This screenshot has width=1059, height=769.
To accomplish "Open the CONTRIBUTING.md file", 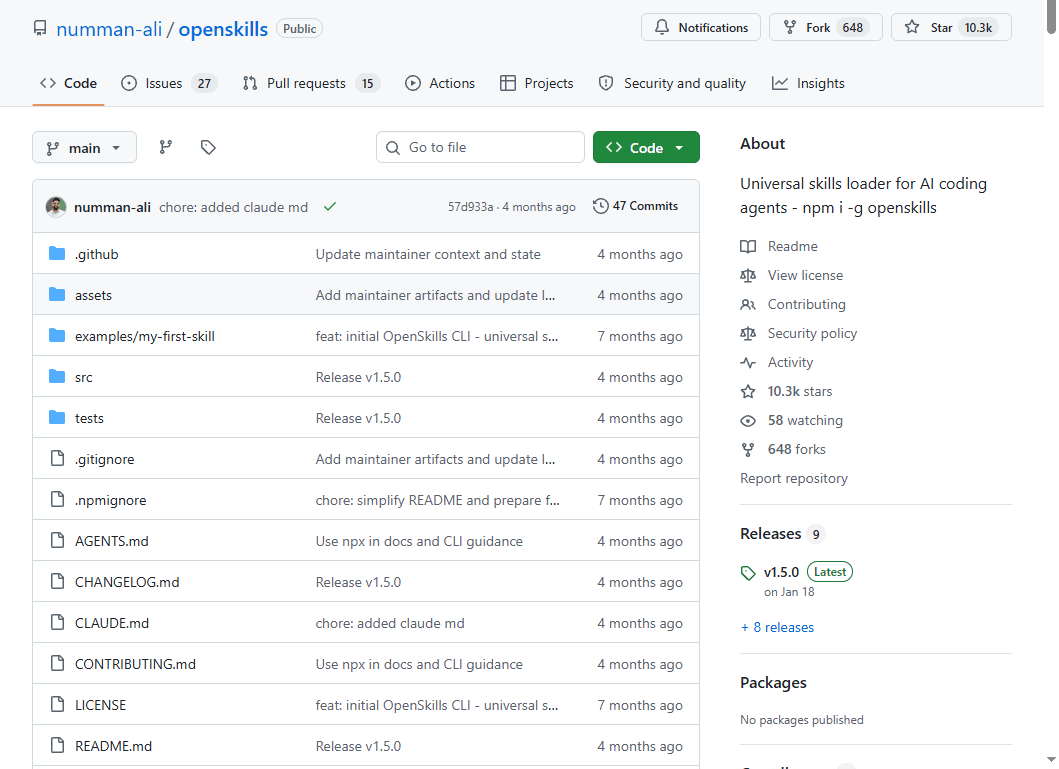I will coord(135,664).
